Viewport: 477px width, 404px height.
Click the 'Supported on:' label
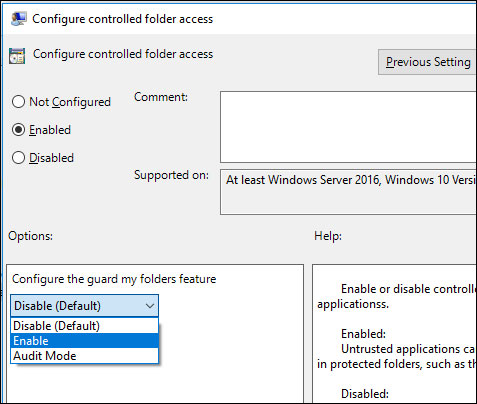click(171, 175)
